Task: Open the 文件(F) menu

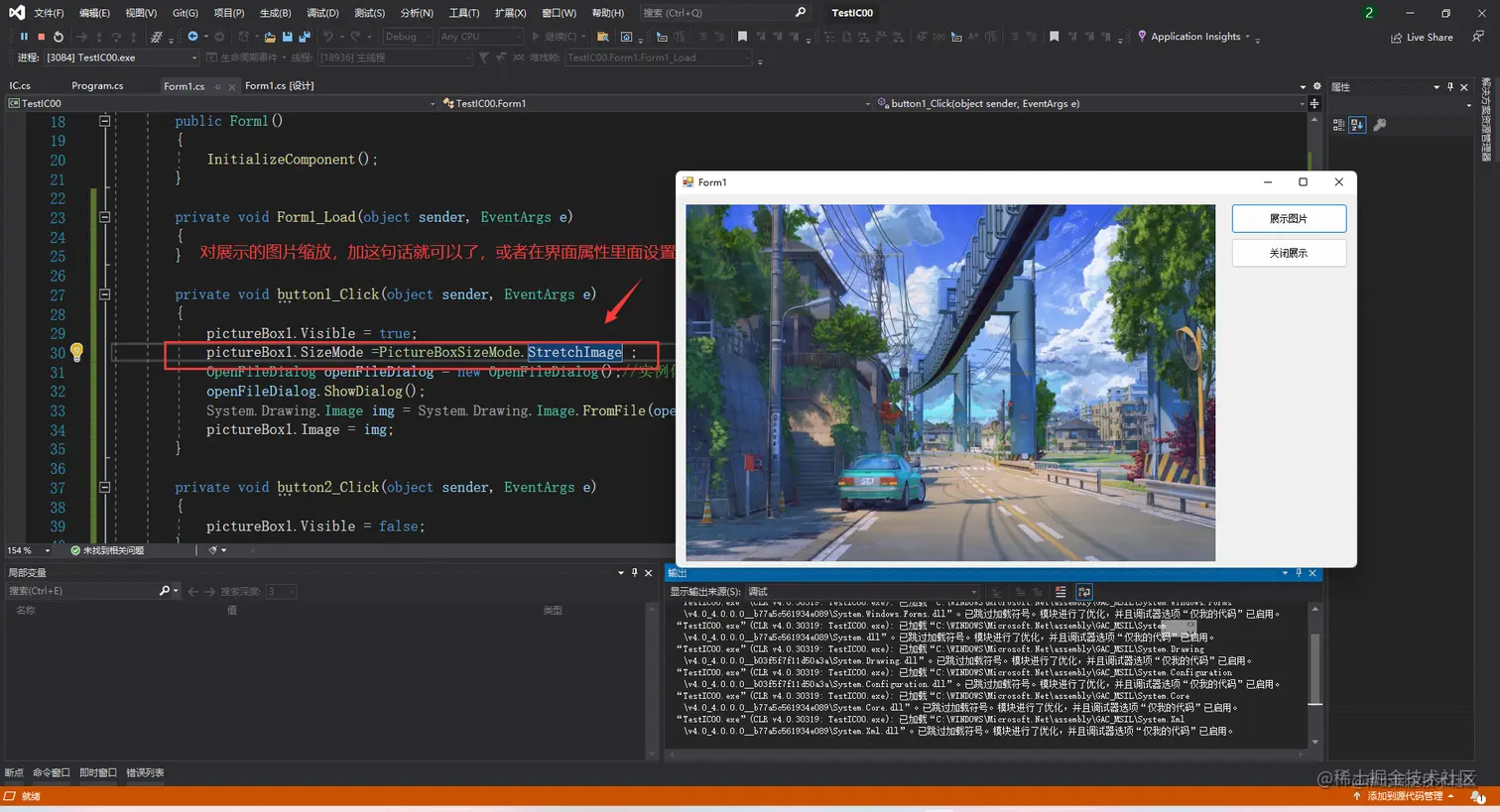Action: [x=49, y=13]
